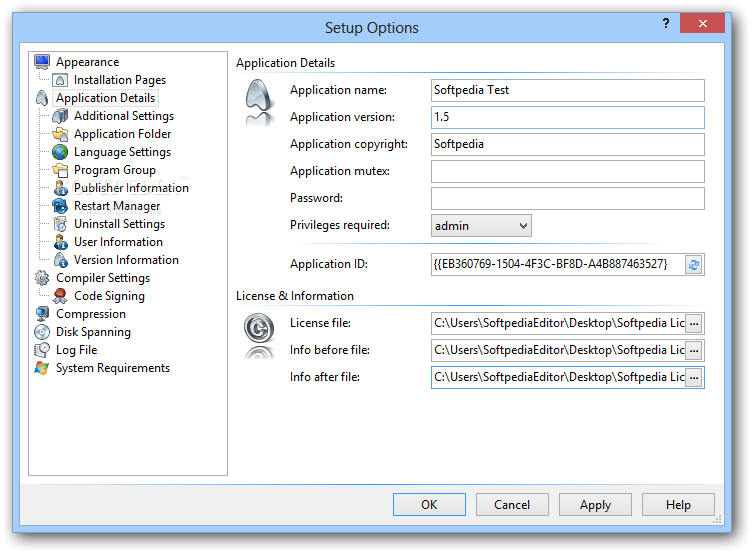Open Version Information page
Screen dimensions: 752x553
(126, 259)
